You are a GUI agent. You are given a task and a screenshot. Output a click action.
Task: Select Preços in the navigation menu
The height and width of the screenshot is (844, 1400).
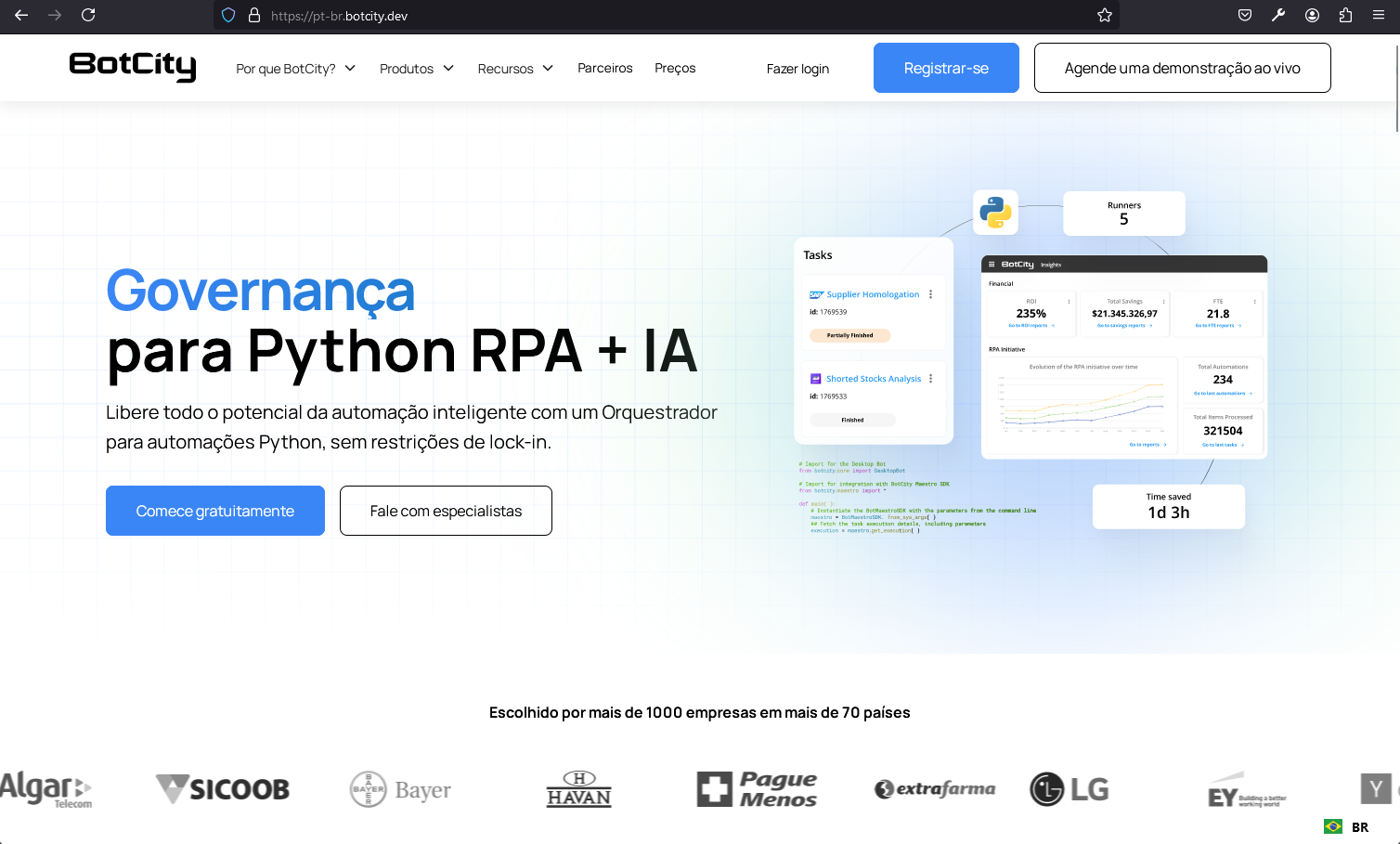click(675, 68)
